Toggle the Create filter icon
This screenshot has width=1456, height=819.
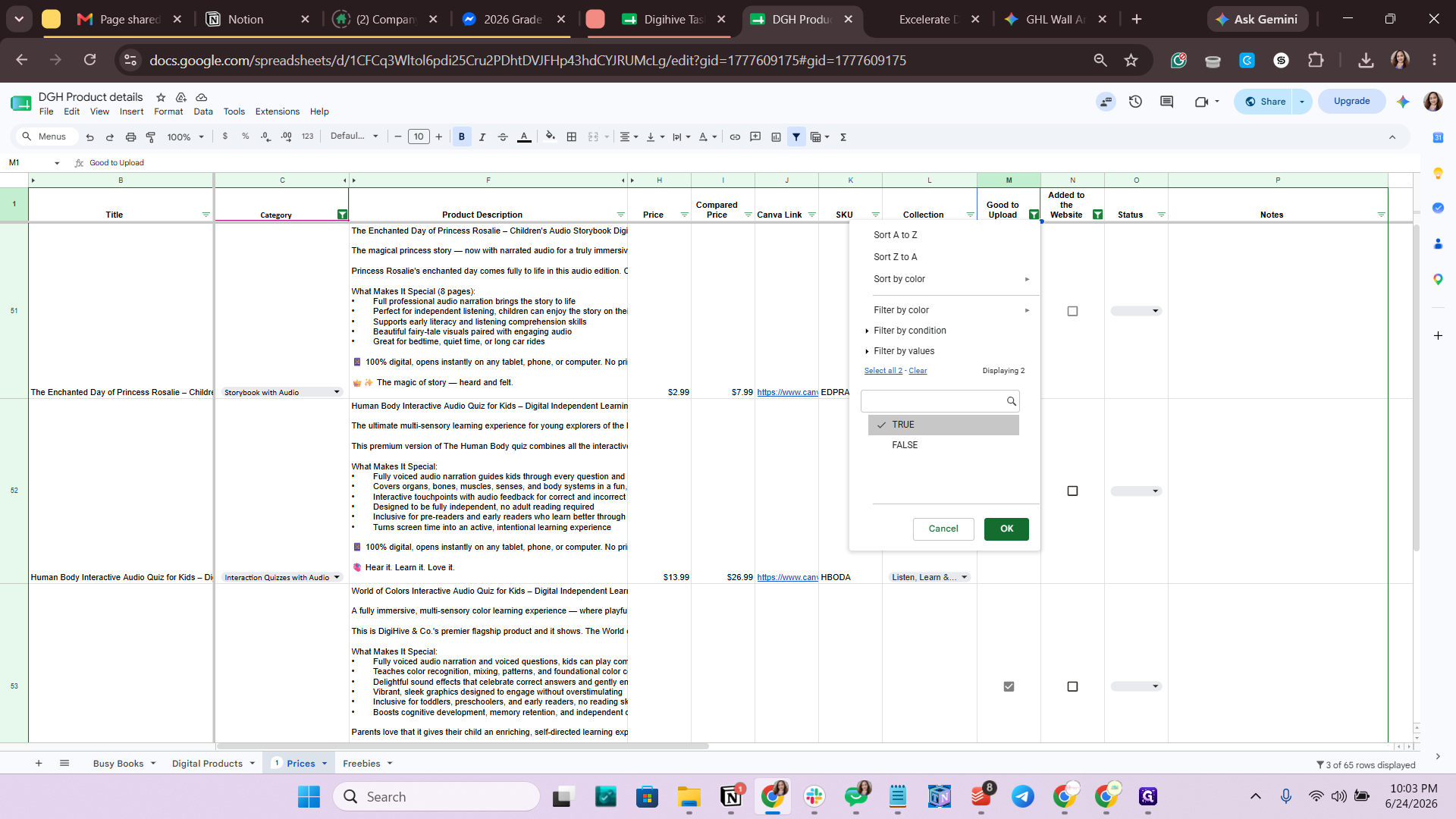(796, 137)
